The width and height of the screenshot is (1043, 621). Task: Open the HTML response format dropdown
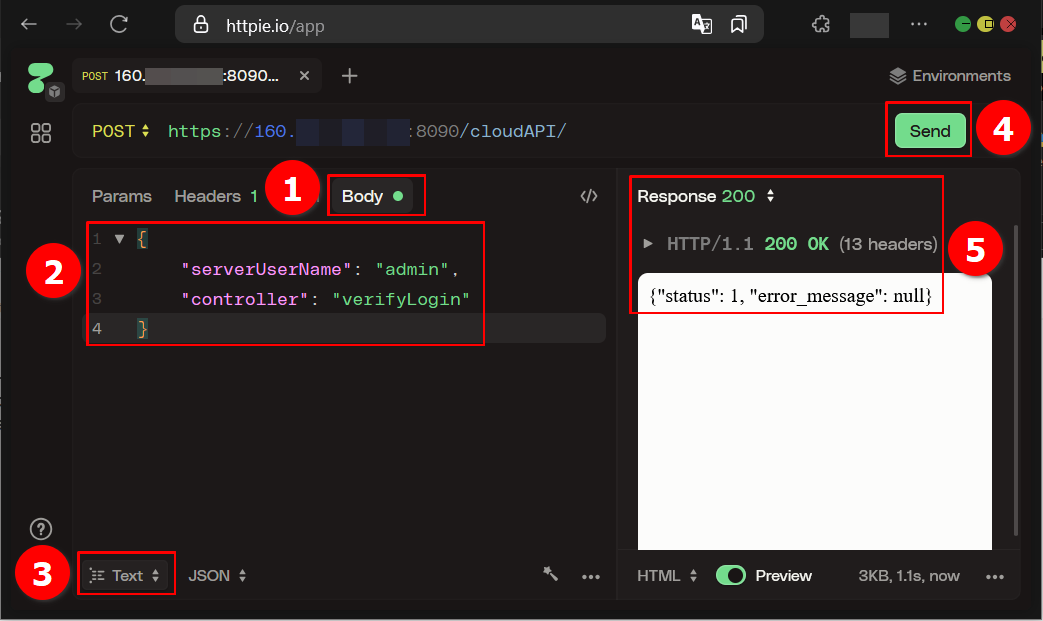[x=667, y=576]
